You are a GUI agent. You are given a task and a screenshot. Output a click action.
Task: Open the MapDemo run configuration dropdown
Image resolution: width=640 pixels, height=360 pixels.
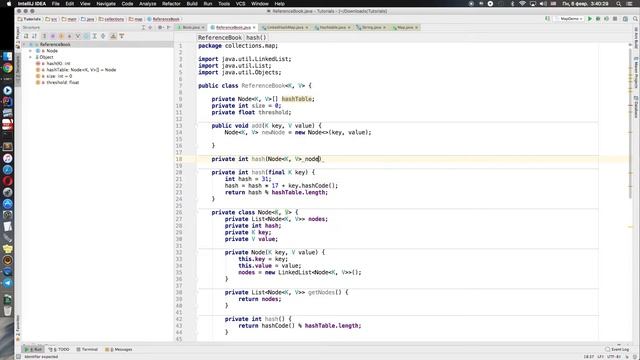coord(570,19)
